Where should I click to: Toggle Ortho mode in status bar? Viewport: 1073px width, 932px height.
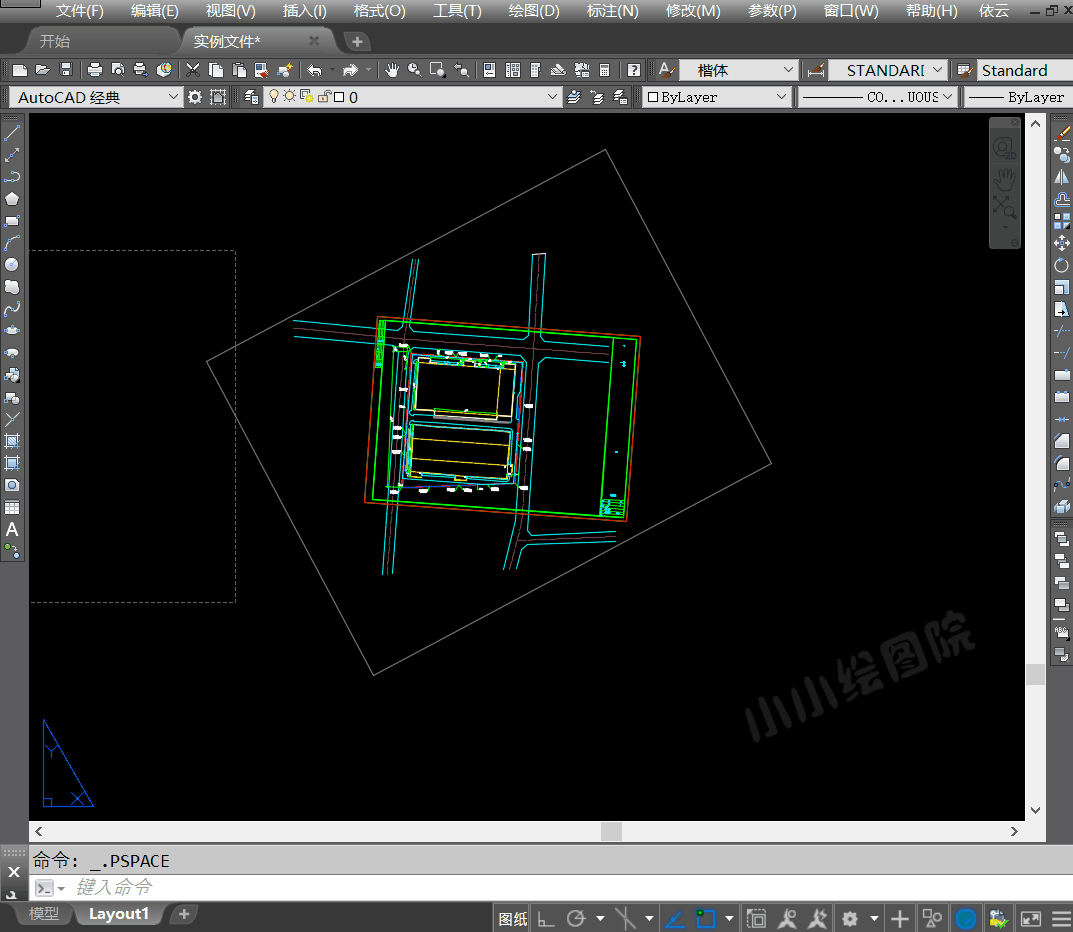pyautogui.click(x=545, y=918)
